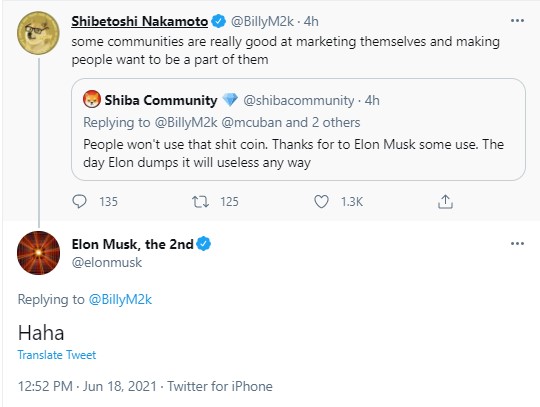
Task: Click the @elonmusk handle
Action: pos(107,262)
